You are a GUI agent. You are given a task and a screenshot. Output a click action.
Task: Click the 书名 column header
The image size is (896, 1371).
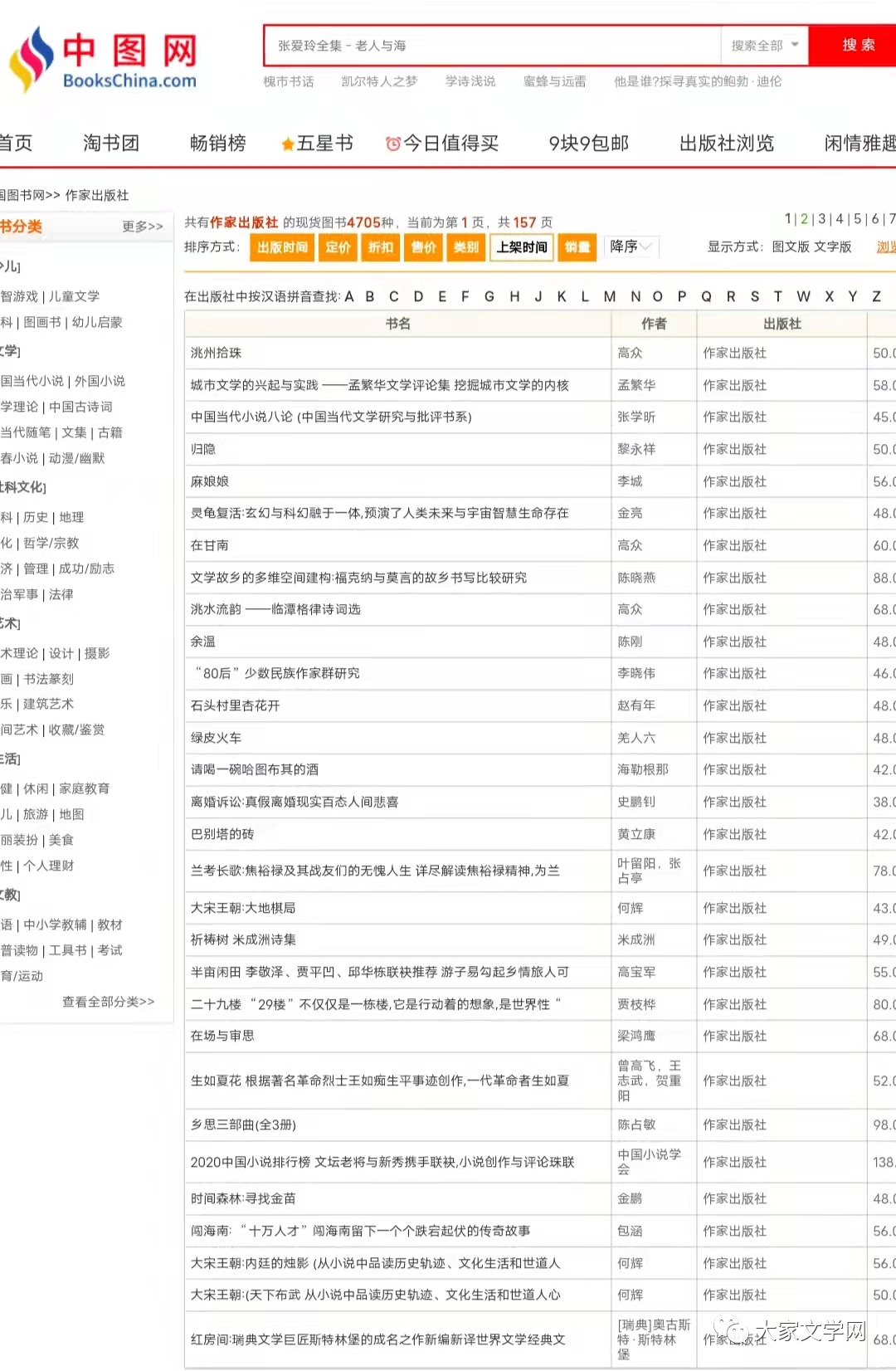(397, 324)
